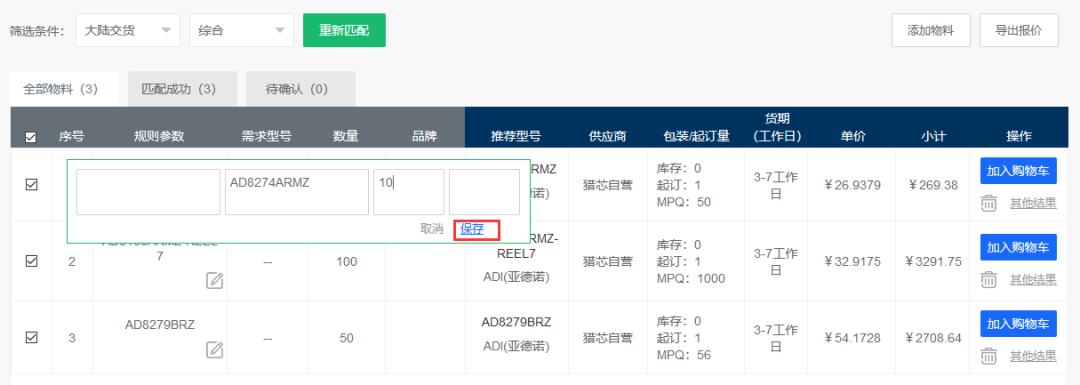1080x385 pixels.
Task: Click MPQ: 56 text in row 3
Action: click(685, 355)
